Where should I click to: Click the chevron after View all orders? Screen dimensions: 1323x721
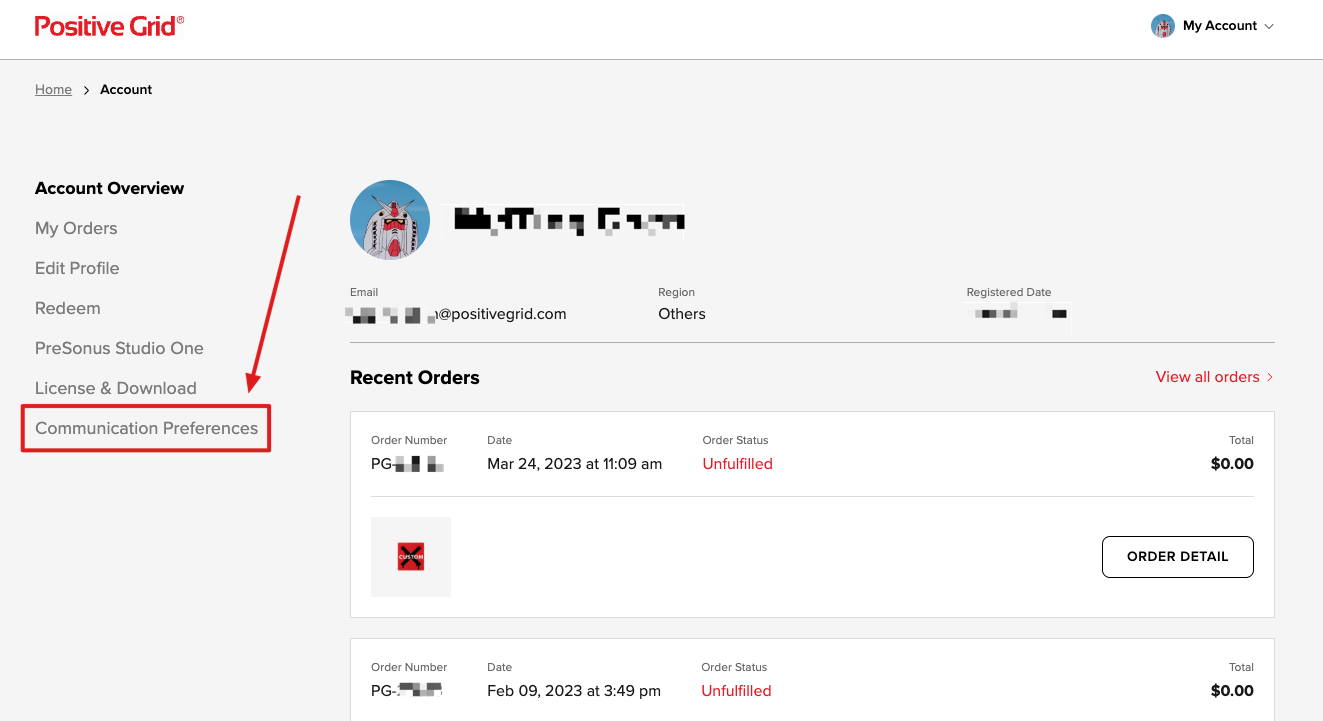[1270, 377]
